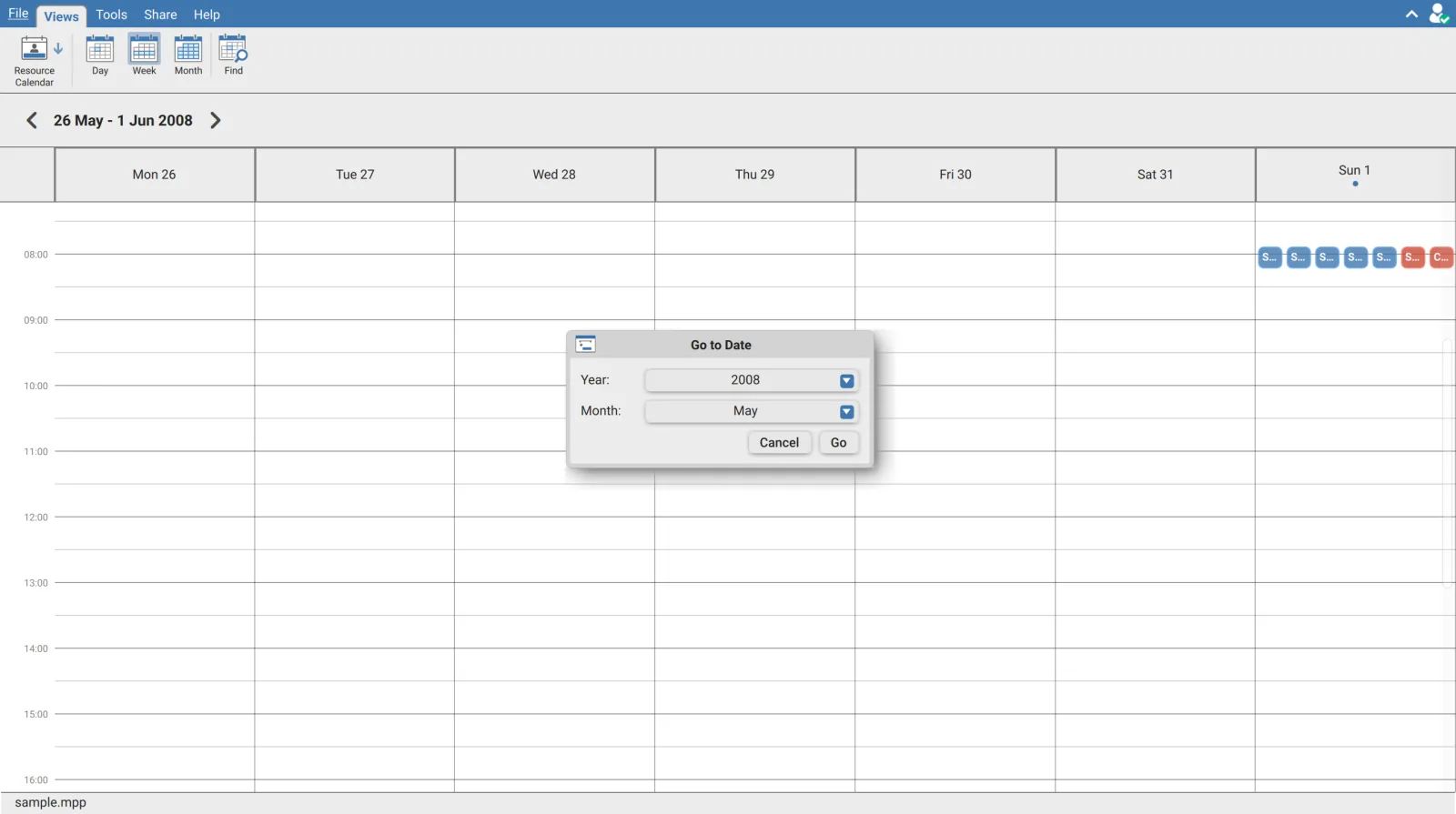Select the Mon 26 day header
The height and width of the screenshot is (814, 1456).
tap(155, 175)
